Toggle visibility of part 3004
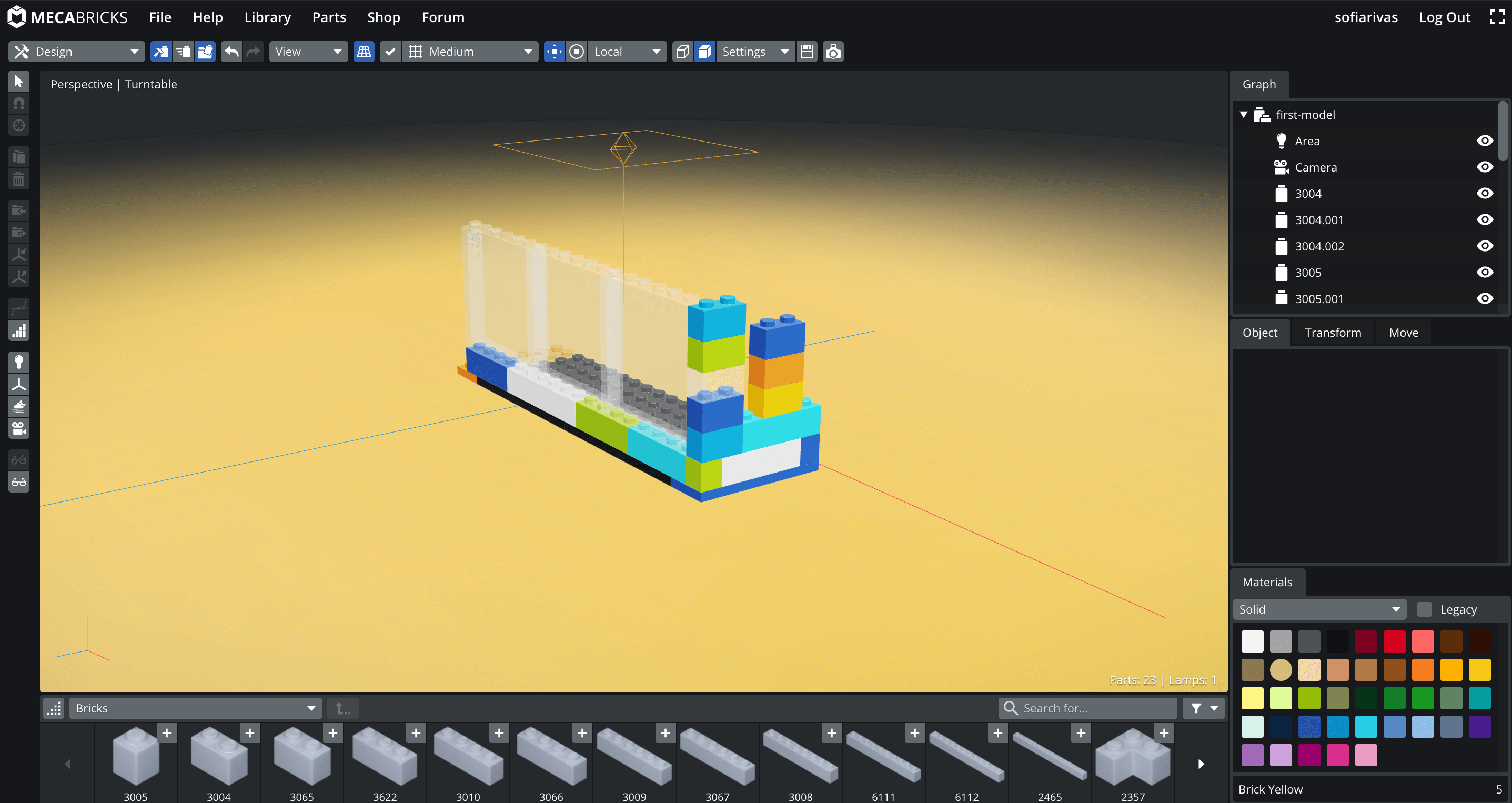The height and width of the screenshot is (803, 1512). [1485, 194]
